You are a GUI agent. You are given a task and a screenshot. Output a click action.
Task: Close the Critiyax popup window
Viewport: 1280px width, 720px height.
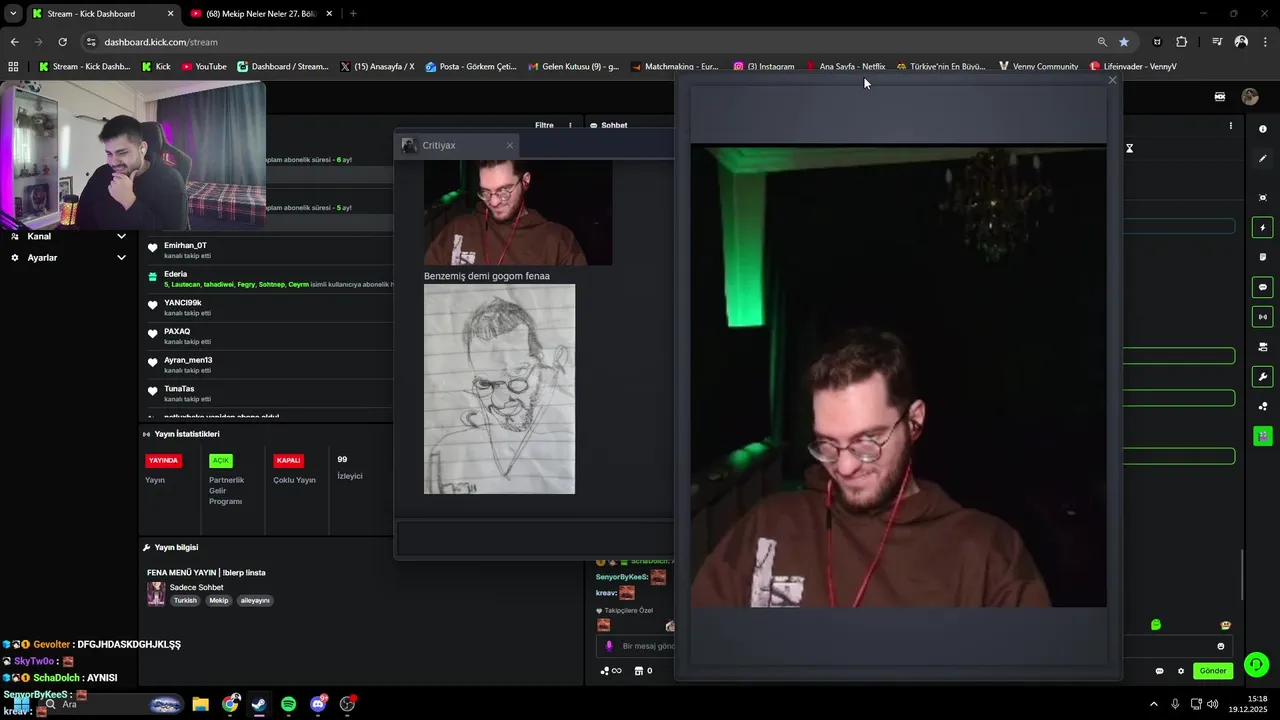click(x=509, y=145)
